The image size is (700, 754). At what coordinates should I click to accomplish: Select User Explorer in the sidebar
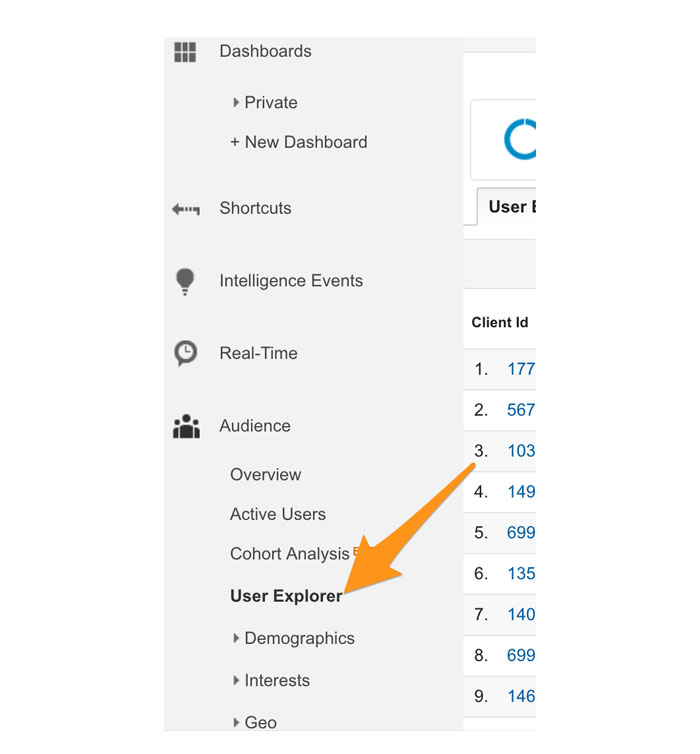pyautogui.click(x=285, y=596)
